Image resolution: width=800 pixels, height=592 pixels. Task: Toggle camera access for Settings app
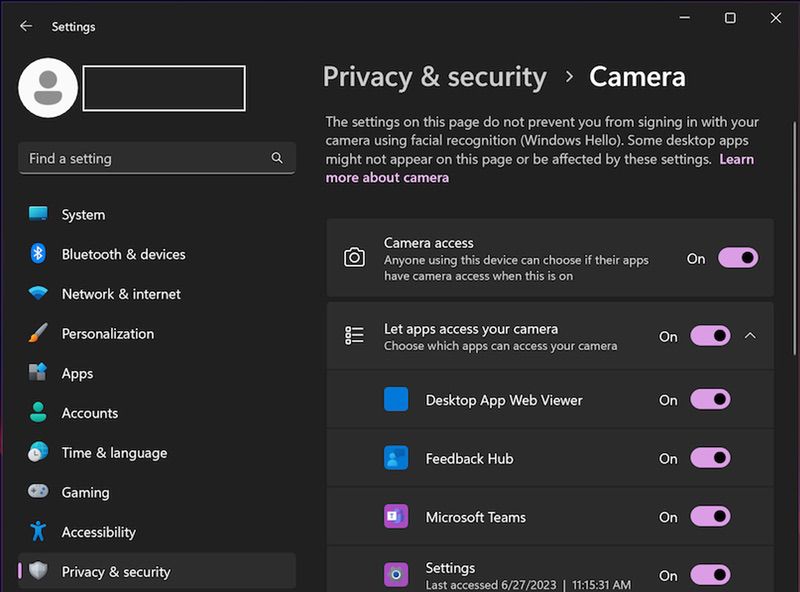click(710, 575)
